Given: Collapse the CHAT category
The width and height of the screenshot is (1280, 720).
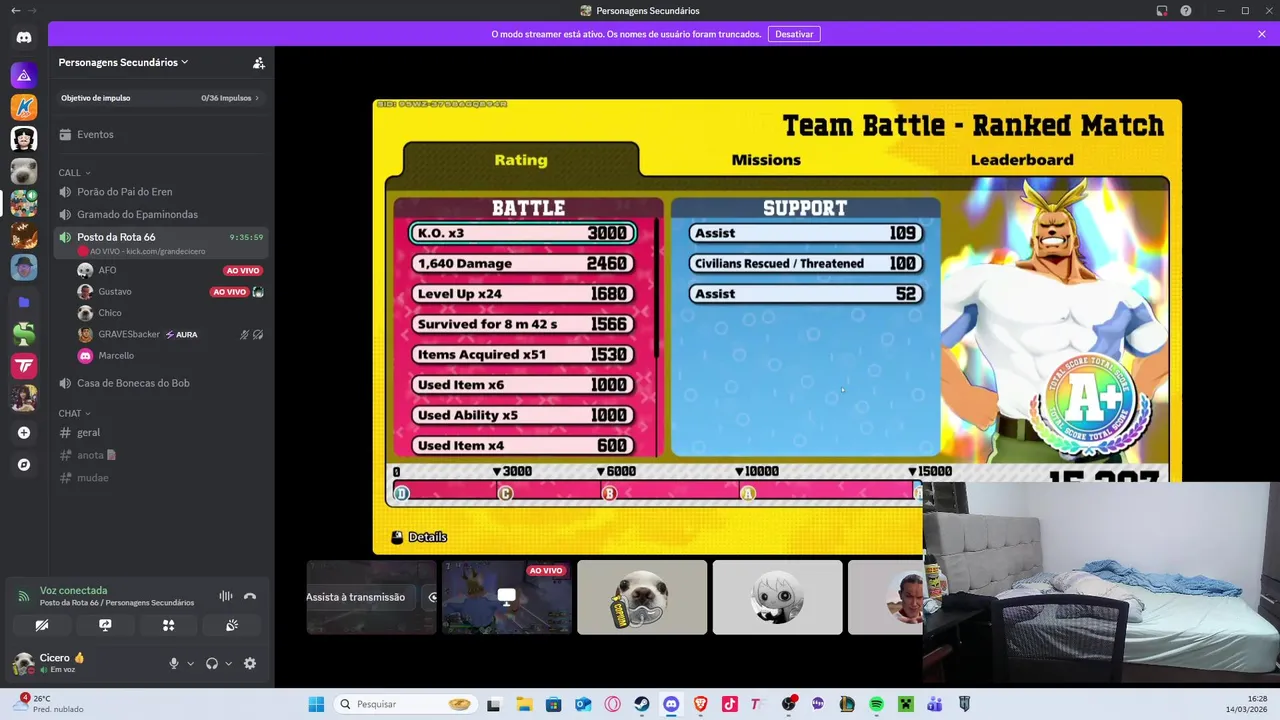Looking at the screenshot, I should click(x=74, y=413).
